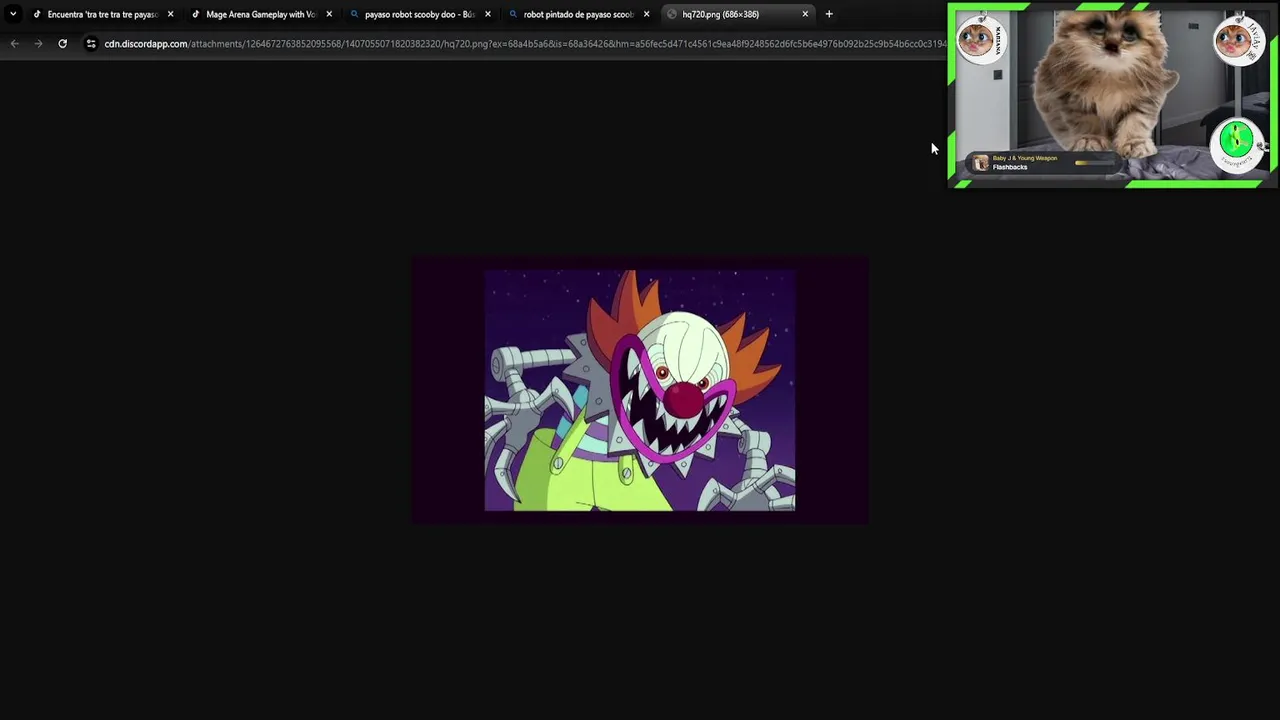Viewport: 1280px width, 720px height.
Task: Close the 'Mage Arena Gameplay' tab
Action: click(329, 14)
